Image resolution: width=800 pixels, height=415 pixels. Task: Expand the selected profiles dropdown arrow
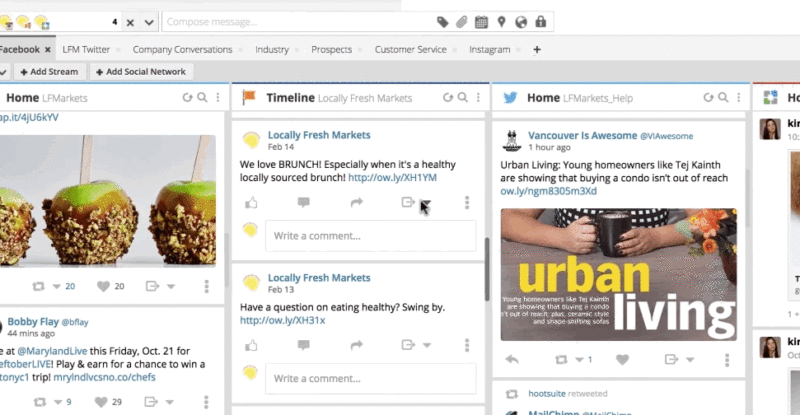point(149,21)
